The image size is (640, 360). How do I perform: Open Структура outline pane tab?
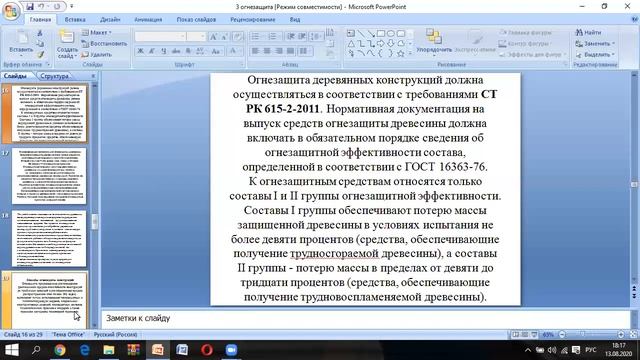pyautogui.click(x=54, y=76)
